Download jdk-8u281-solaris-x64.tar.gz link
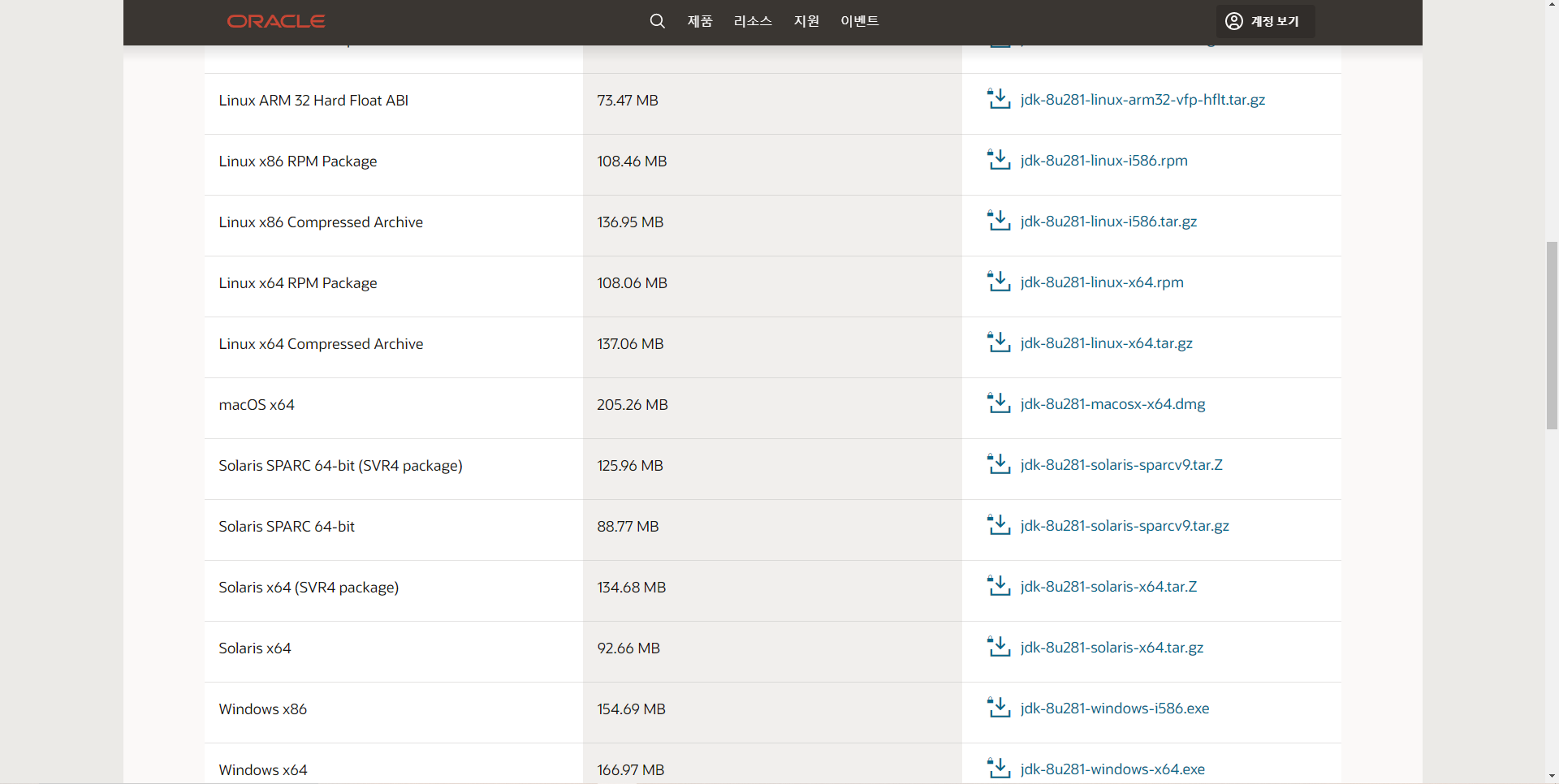The height and width of the screenshot is (784, 1559). 1112,648
